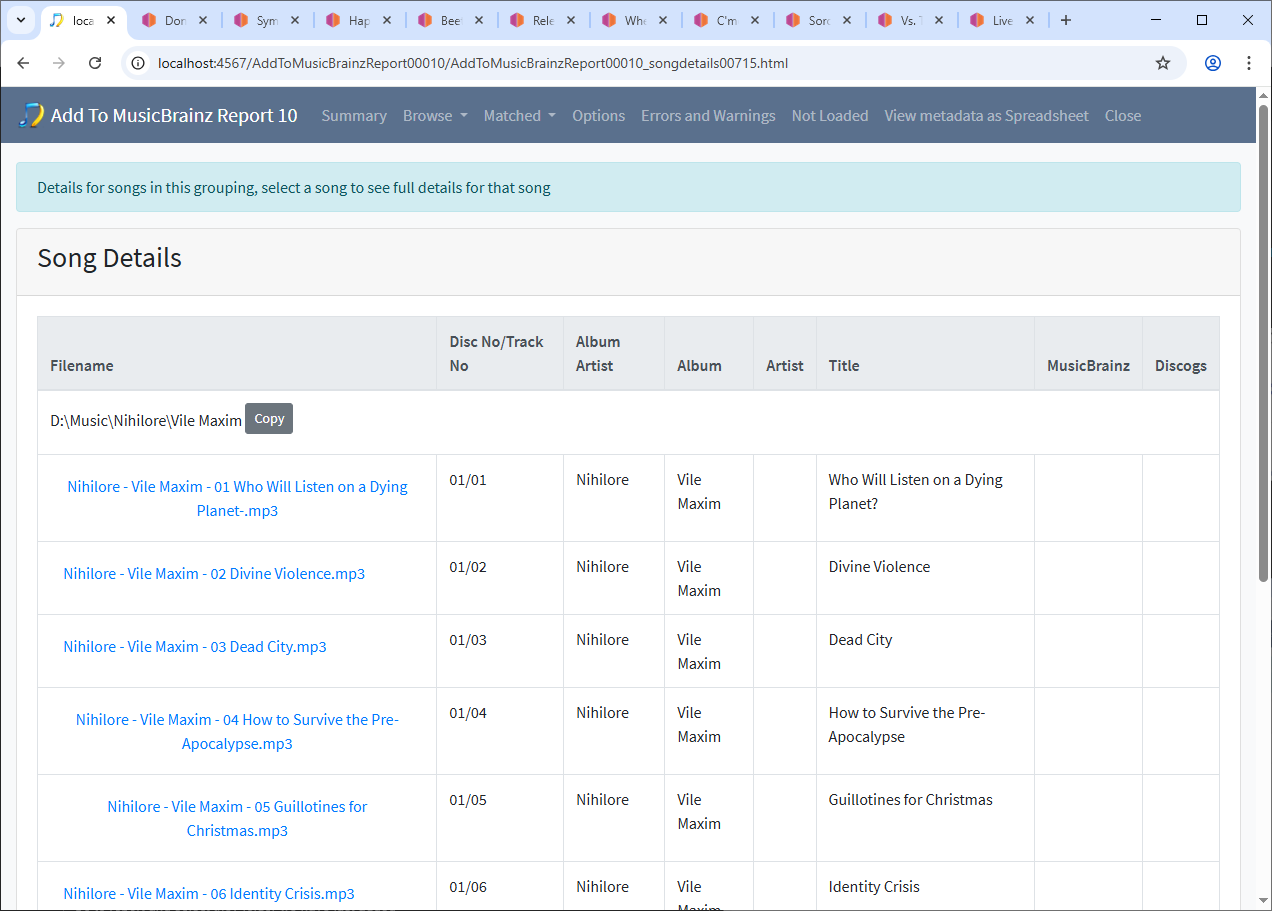The image size is (1272, 911).
Task: Expand the Matched dropdown menu
Action: pyautogui.click(x=520, y=115)
